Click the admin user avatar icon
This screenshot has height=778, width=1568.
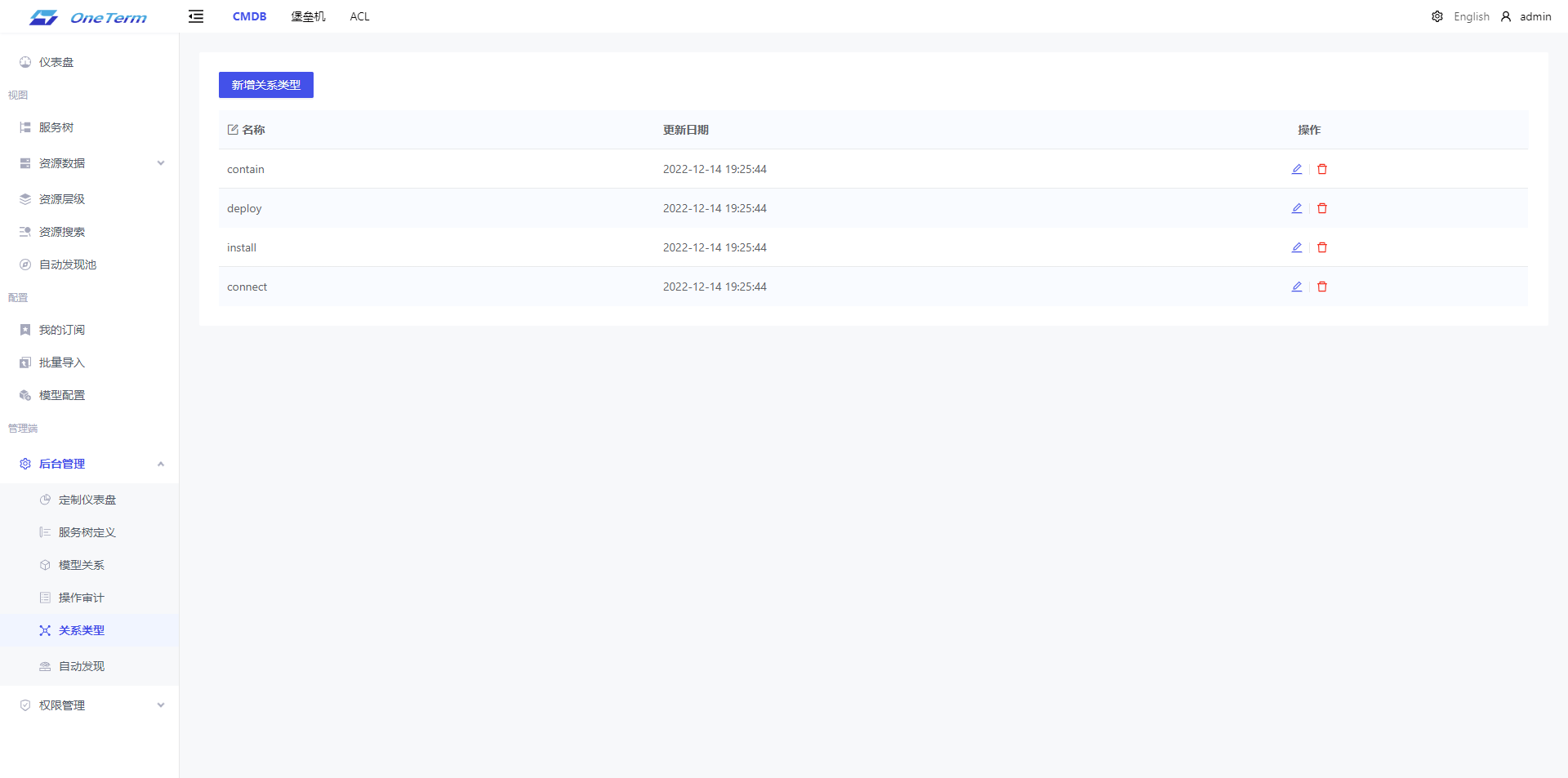(1506, 16)
